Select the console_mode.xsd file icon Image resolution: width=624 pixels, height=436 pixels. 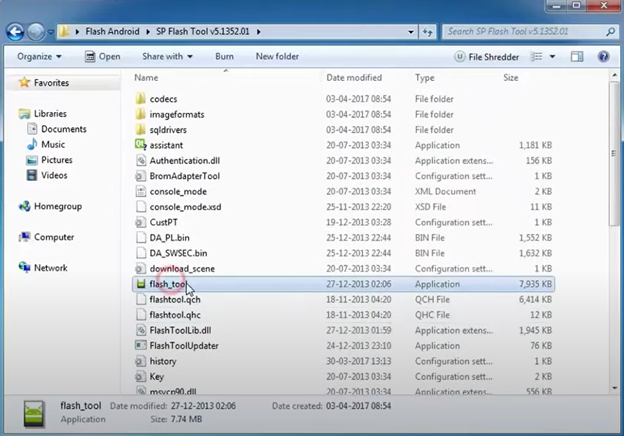pos(140,206)
